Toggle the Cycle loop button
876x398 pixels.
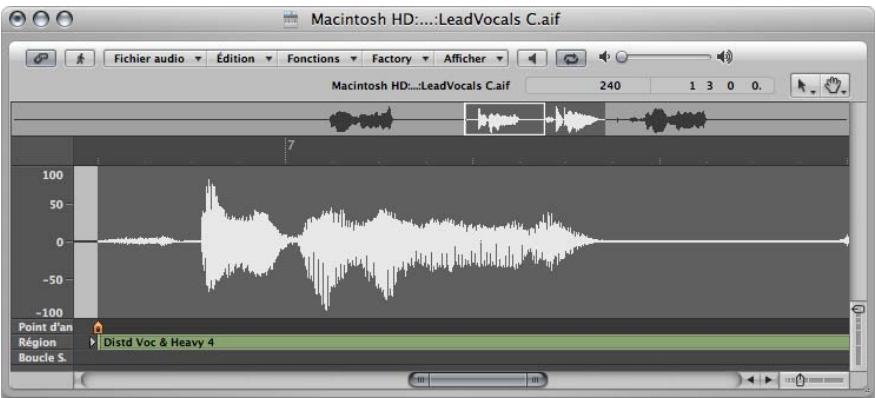(570, 58)
